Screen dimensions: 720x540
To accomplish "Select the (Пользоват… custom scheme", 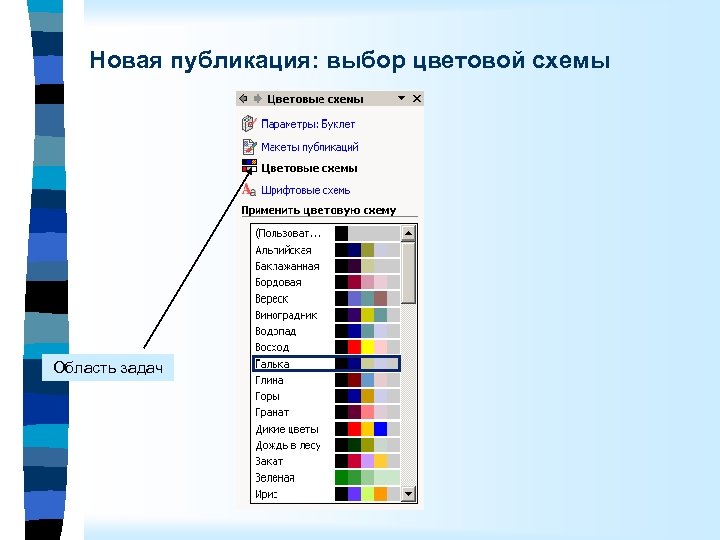I will pos(326,234).
